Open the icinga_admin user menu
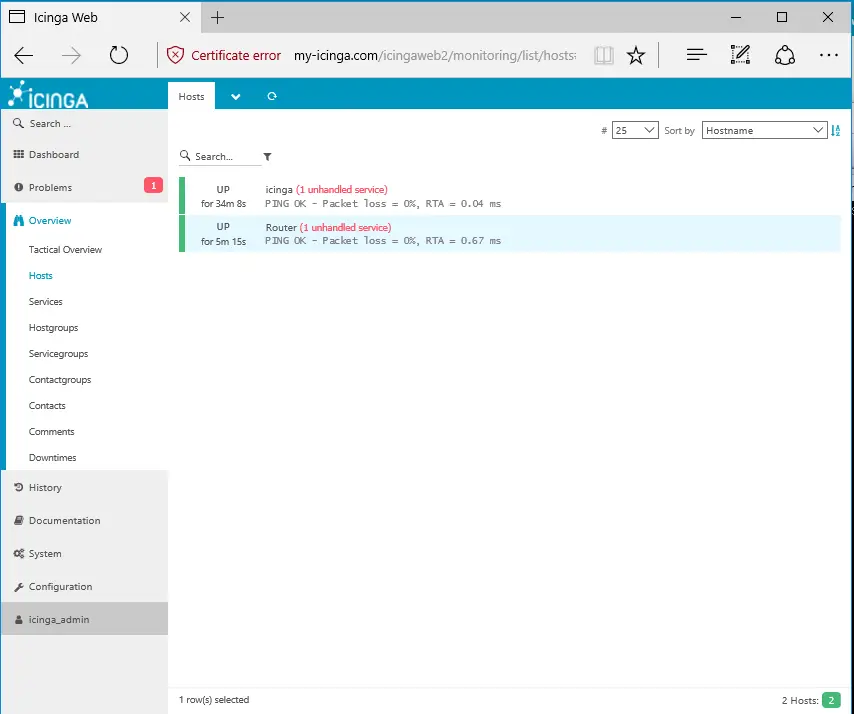The height and width of the screenshot is (714, 854). click(x=57, y=618)
